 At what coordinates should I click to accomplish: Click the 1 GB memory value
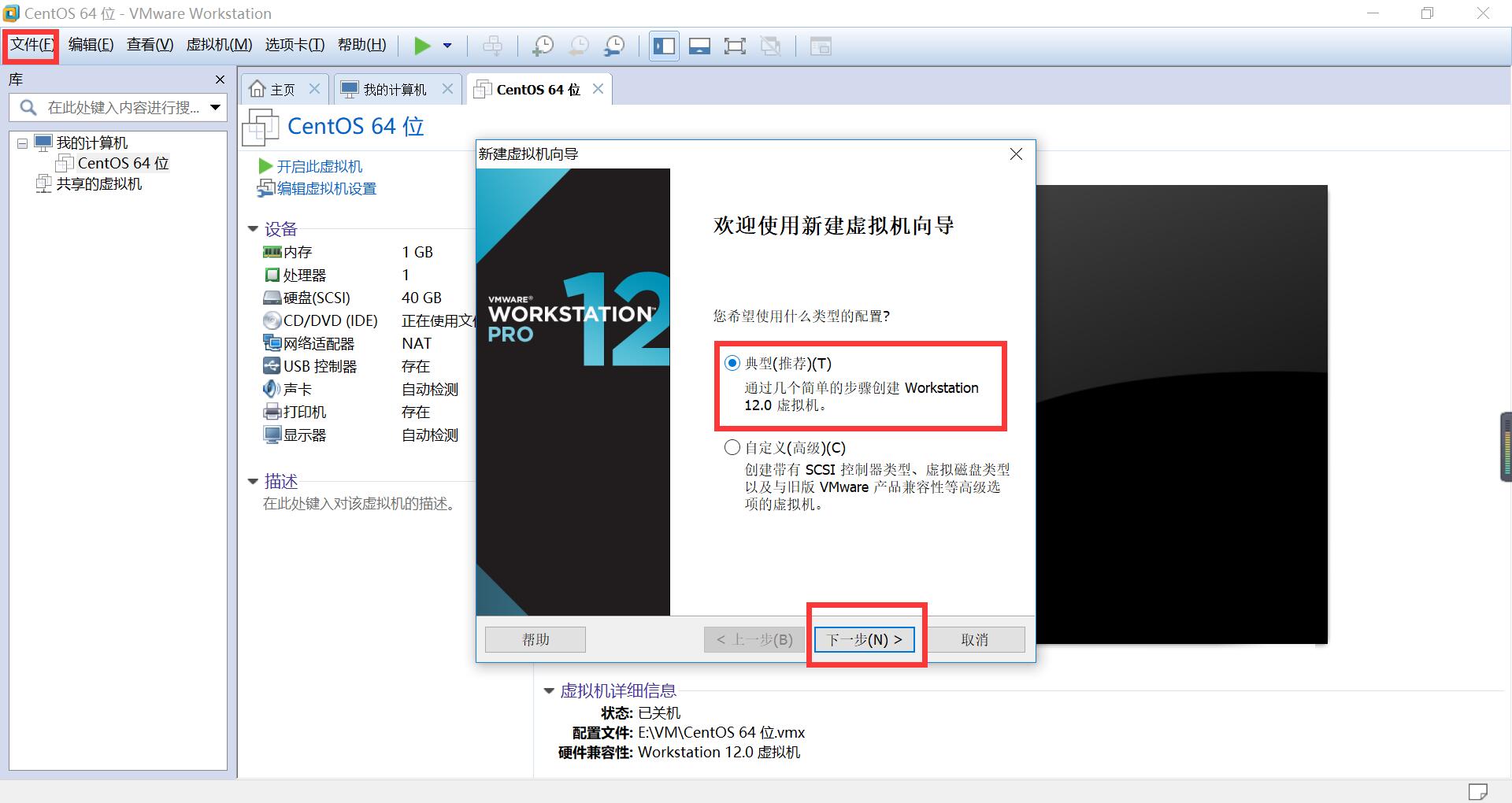point(417,252)
